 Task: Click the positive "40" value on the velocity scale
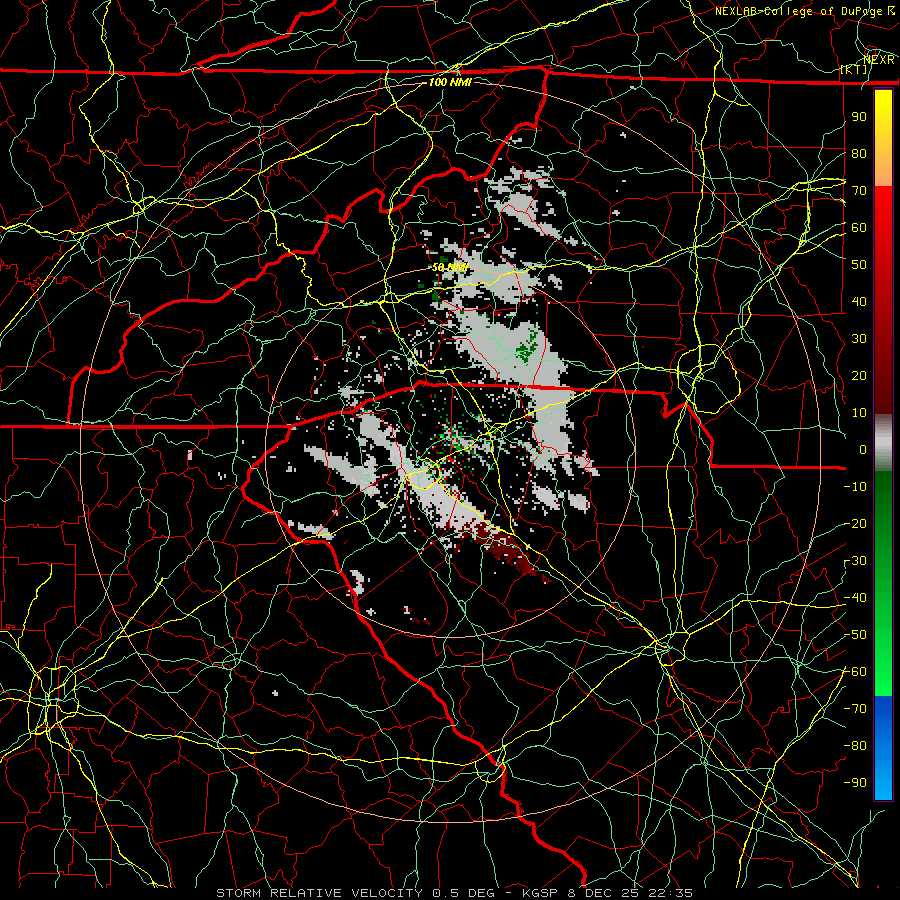[859, 301]
